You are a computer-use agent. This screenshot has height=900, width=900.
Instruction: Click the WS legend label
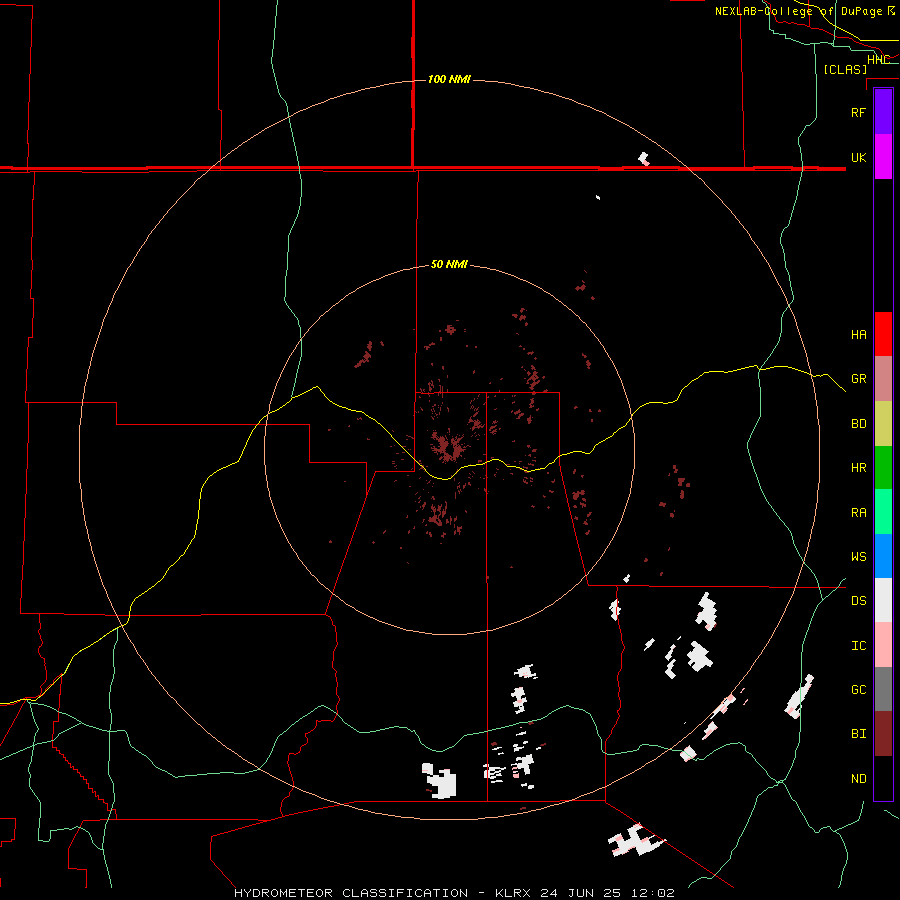click(858, 557)
